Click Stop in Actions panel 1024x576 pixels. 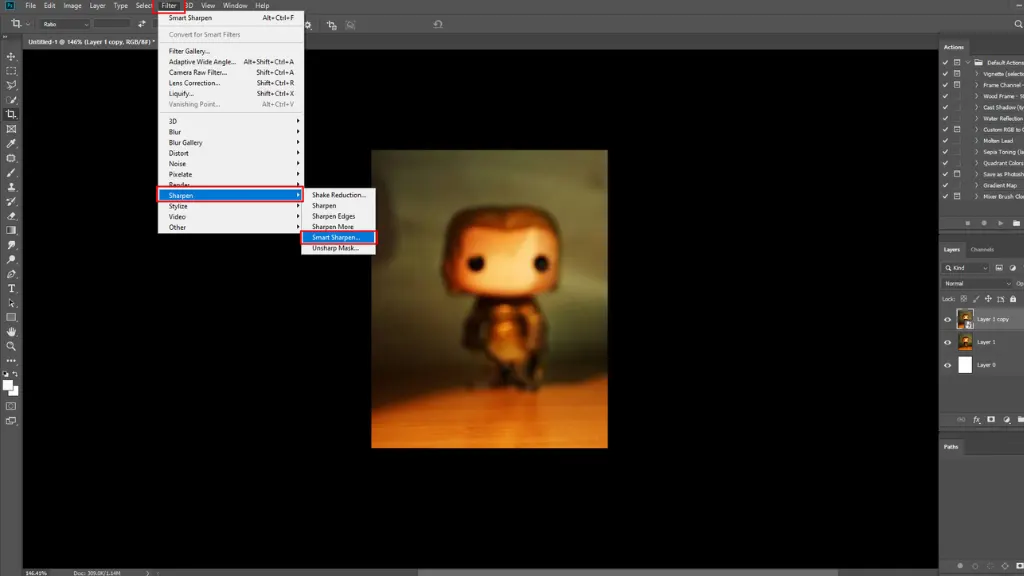coord(968,223)
